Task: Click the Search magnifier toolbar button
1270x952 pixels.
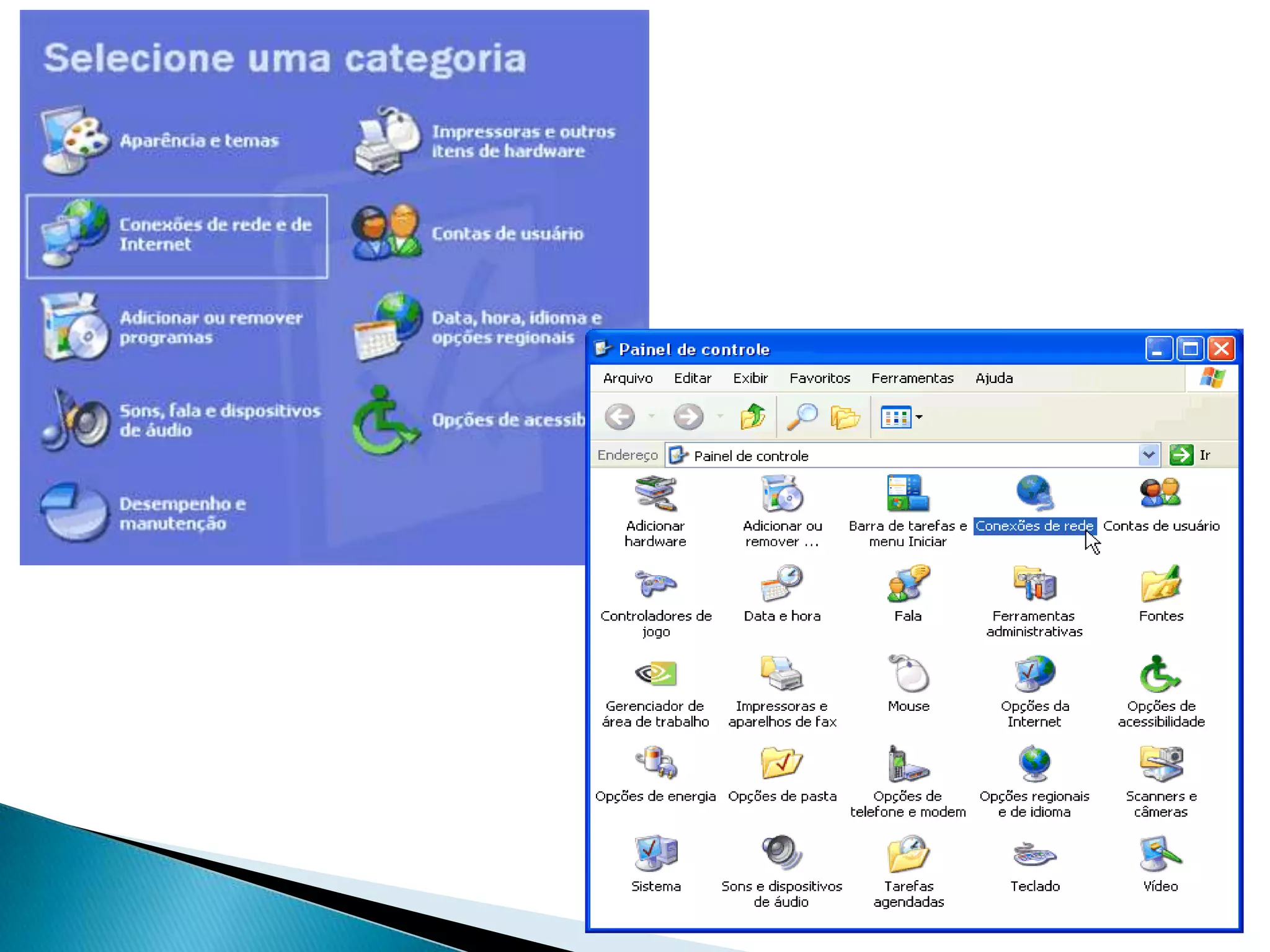Action: click(802, 417)
